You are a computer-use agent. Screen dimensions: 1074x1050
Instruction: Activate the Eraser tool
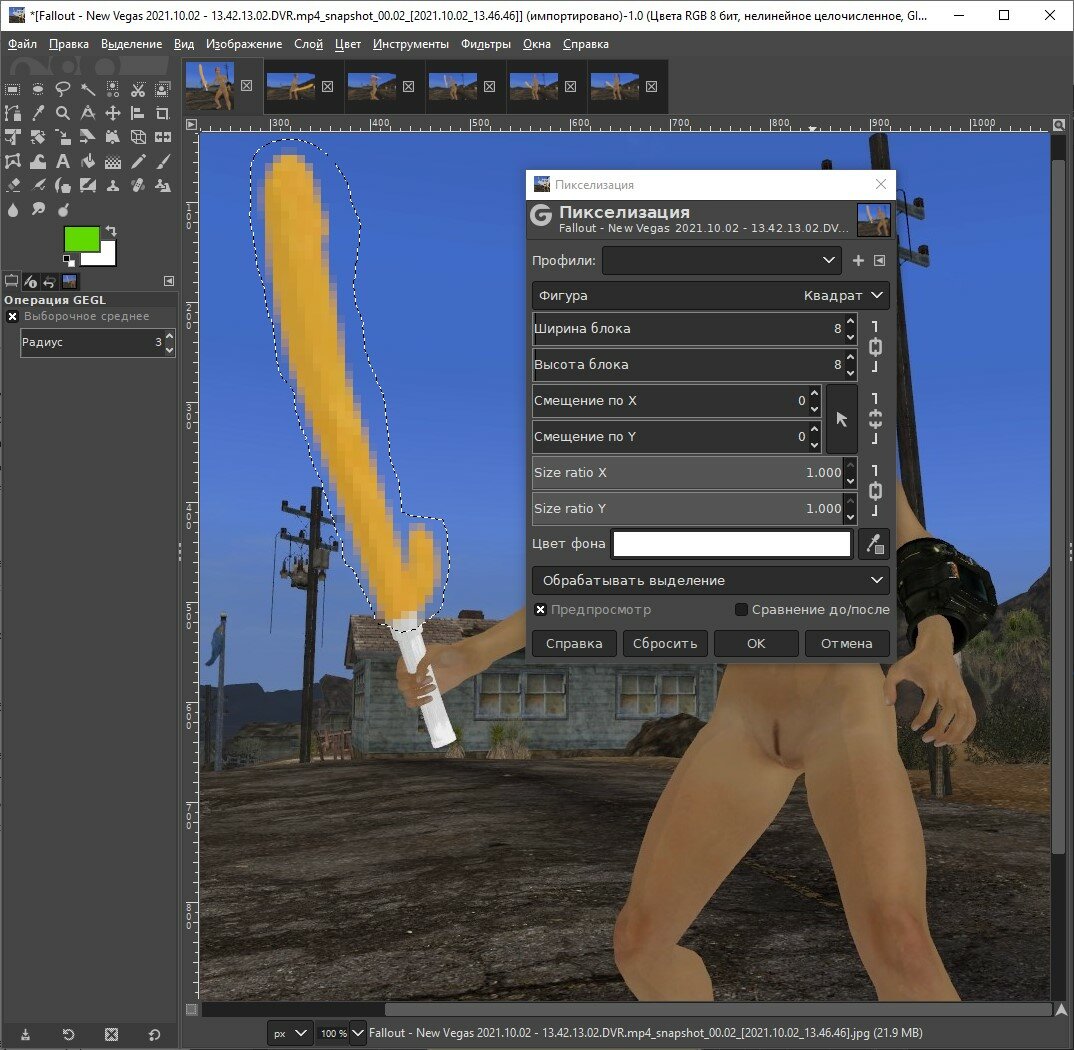(x=13, y=186)
